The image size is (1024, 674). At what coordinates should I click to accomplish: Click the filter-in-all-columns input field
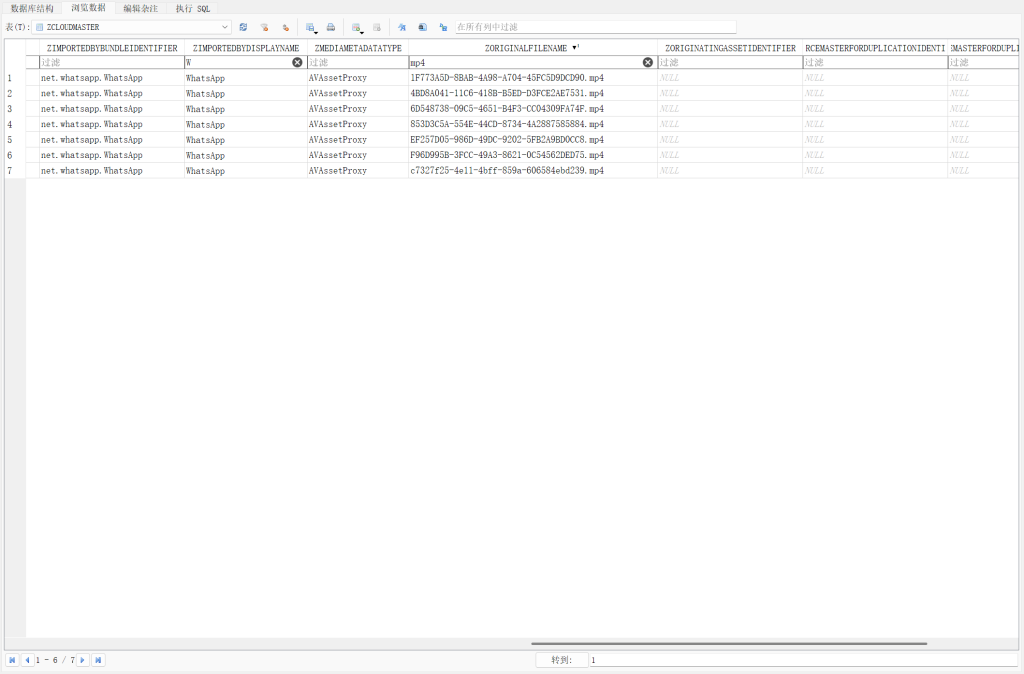pyautogui.click(x=595, y=27)
